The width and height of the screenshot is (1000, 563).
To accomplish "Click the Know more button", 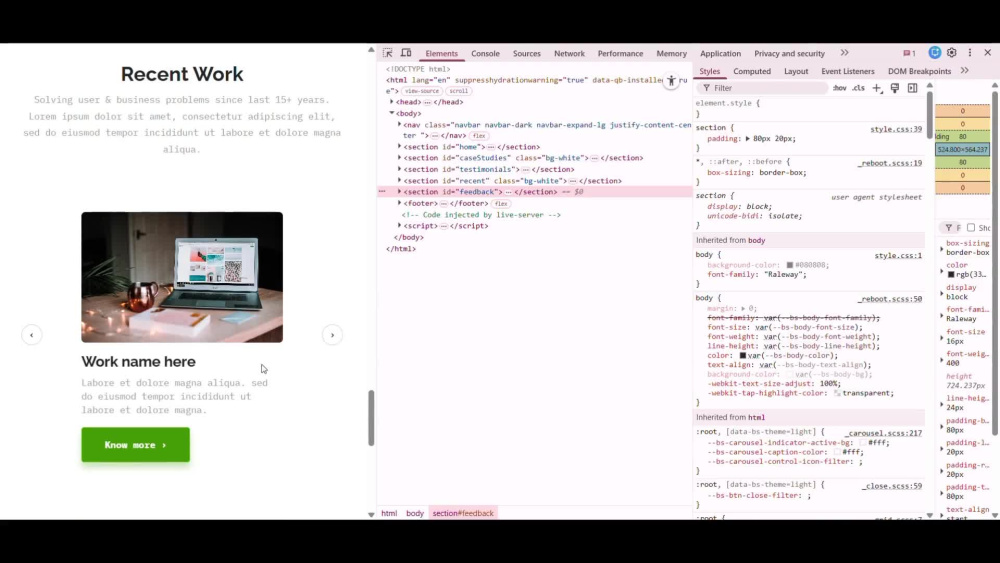I will (135, 444).
